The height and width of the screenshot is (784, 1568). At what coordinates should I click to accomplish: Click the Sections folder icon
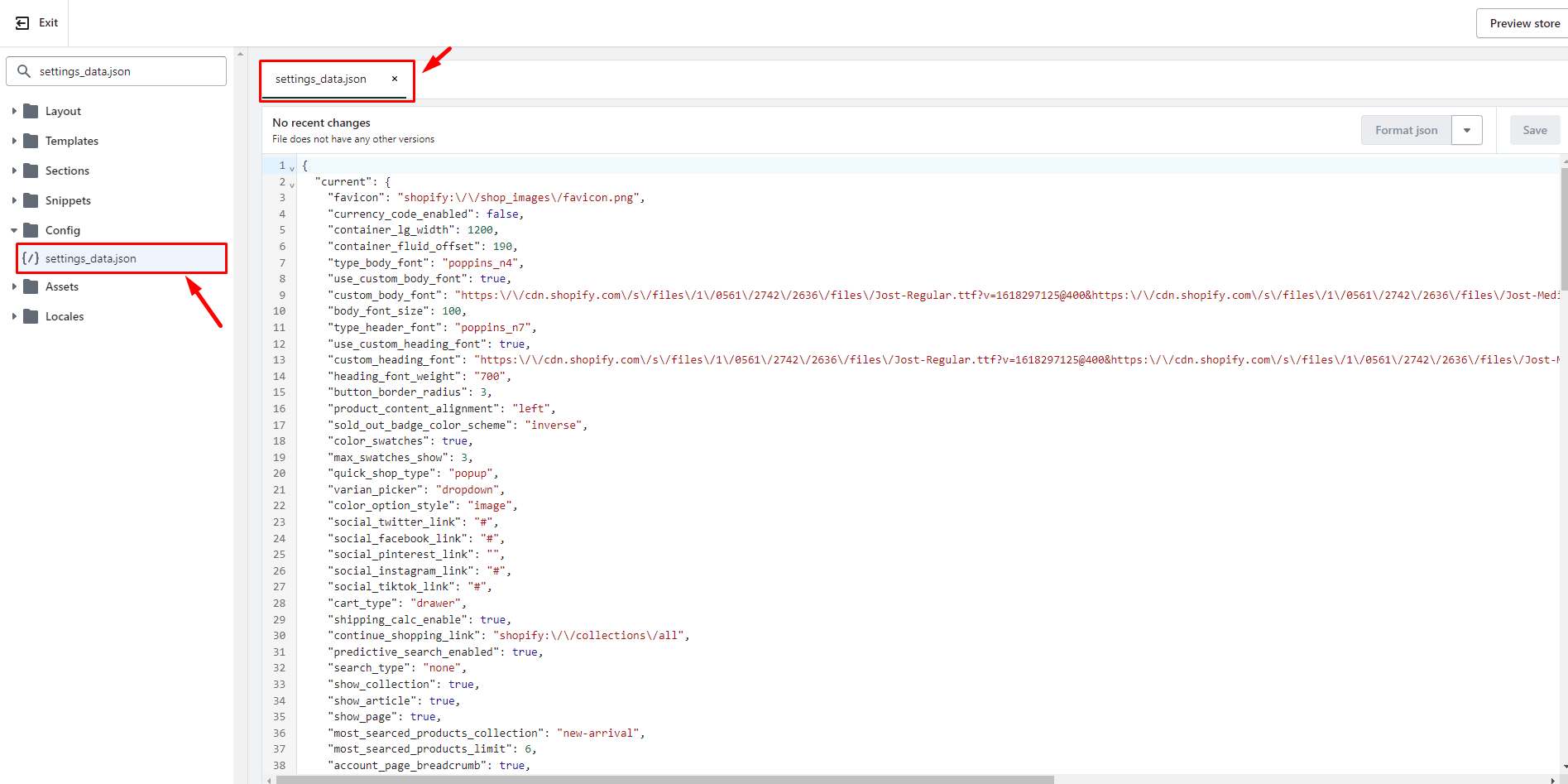coord(31,171)
